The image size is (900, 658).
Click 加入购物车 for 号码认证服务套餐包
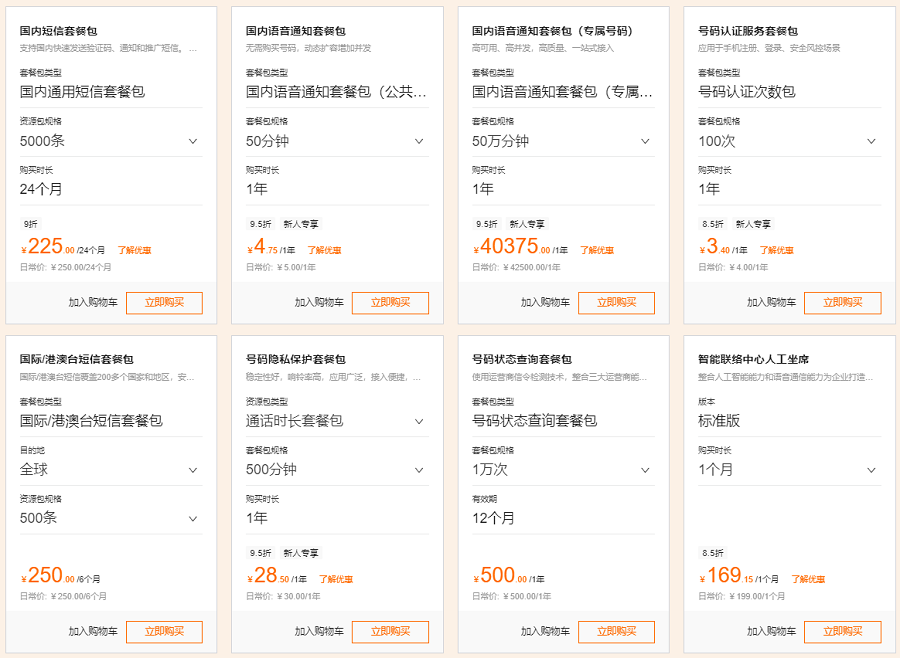[x=771, y=303]
